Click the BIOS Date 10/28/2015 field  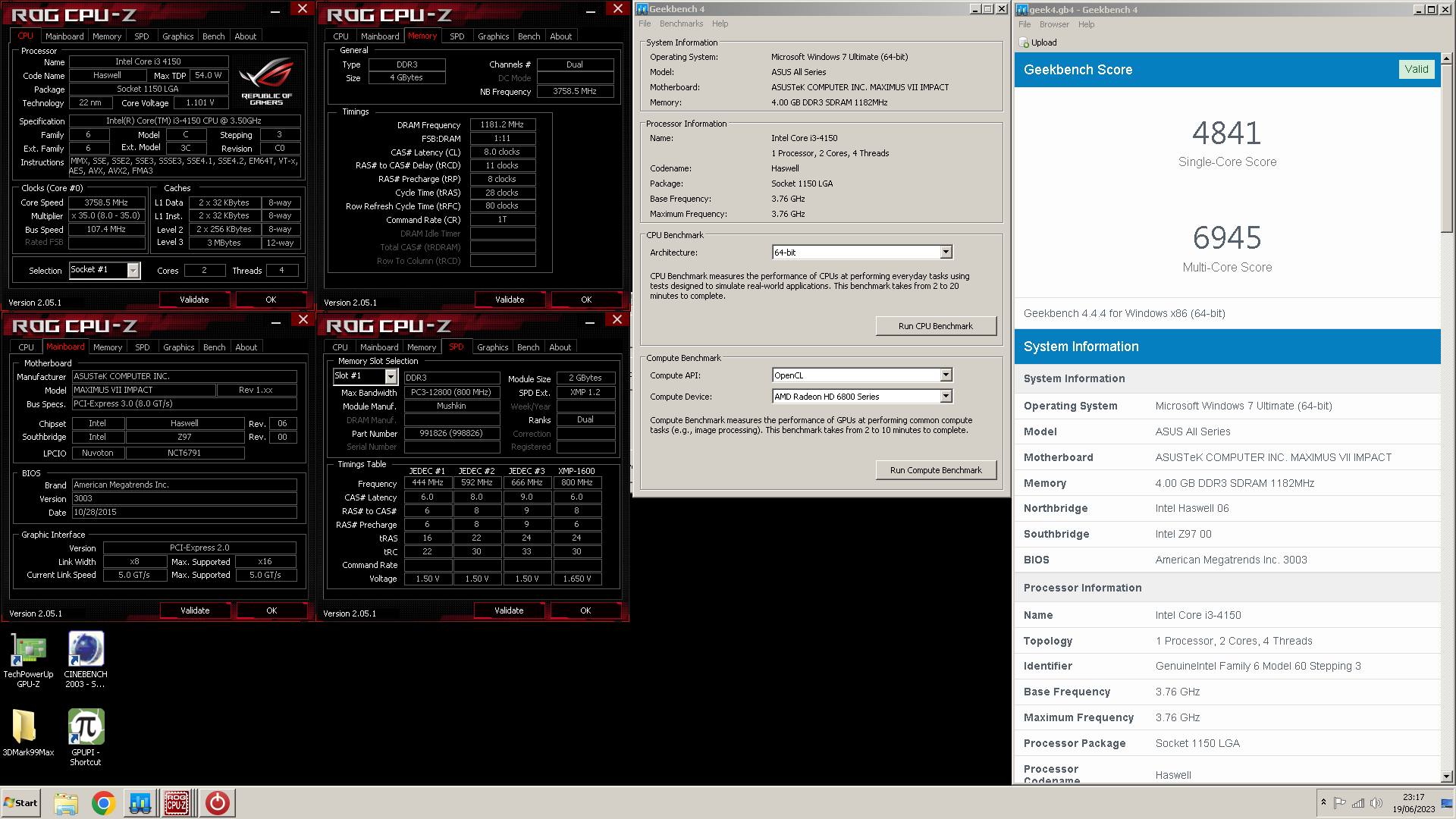click(x=184, y=513)
